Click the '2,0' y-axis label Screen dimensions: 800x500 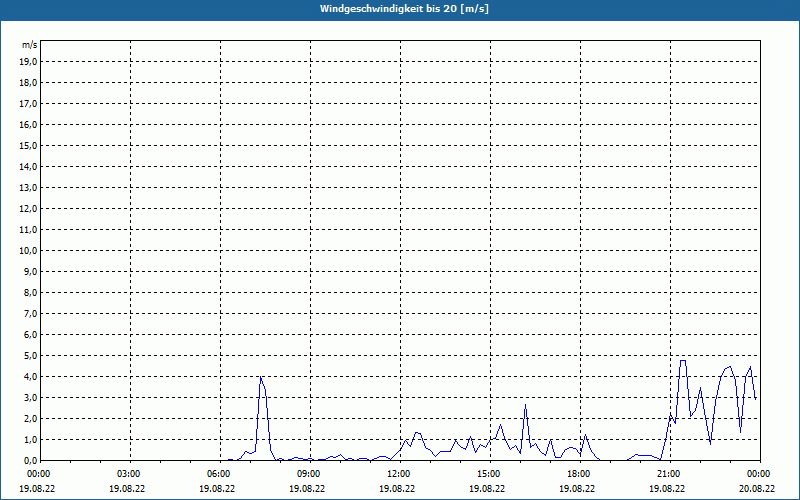click(x=31, y=418)
